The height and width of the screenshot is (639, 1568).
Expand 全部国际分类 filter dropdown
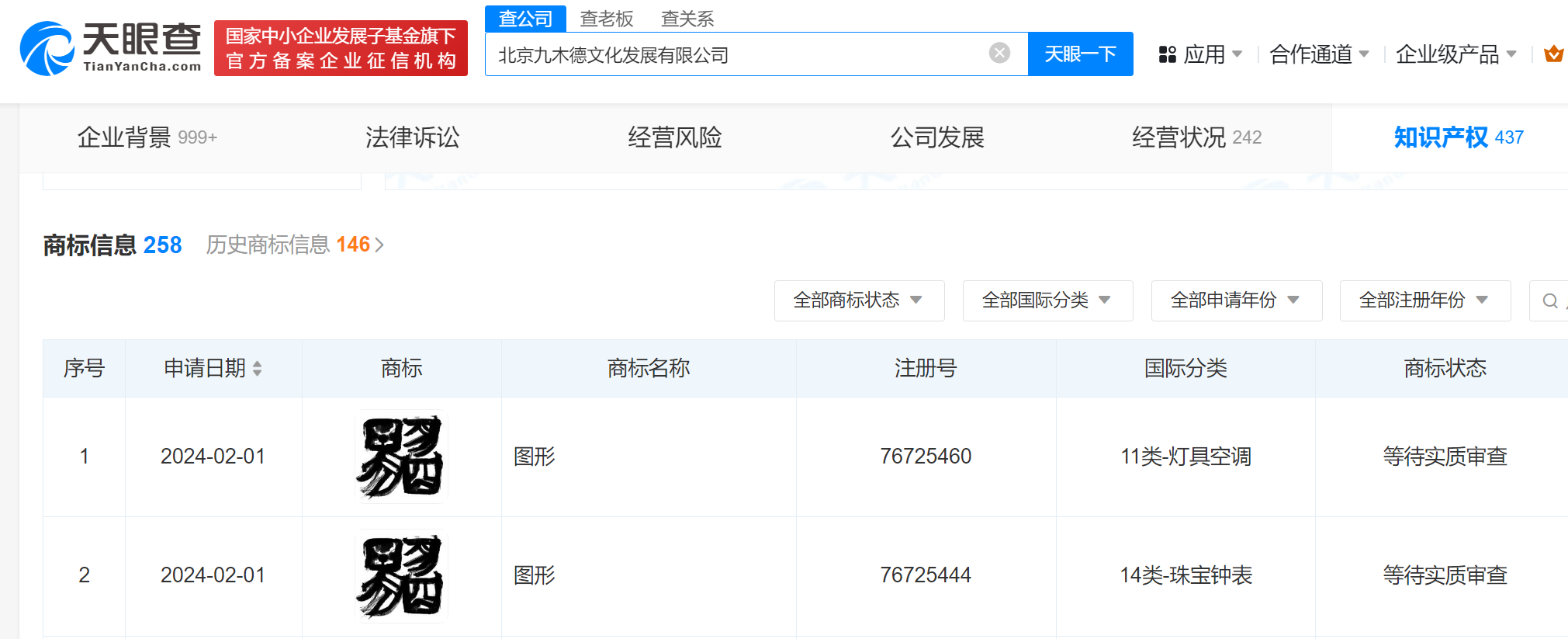coord(1047,300)
